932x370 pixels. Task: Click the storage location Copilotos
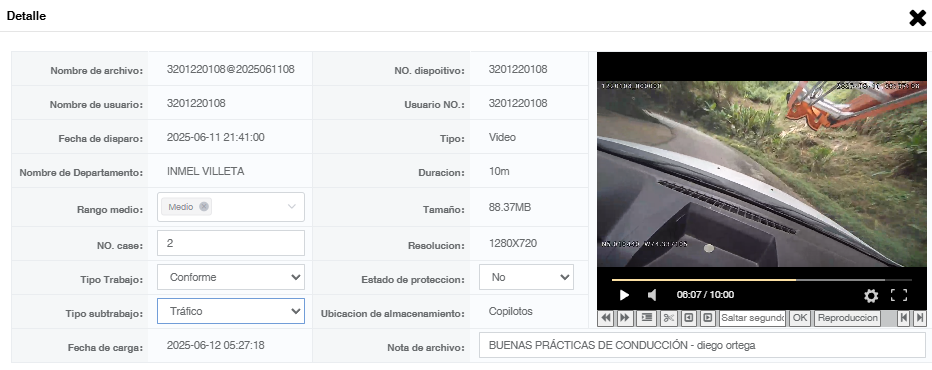511,311
